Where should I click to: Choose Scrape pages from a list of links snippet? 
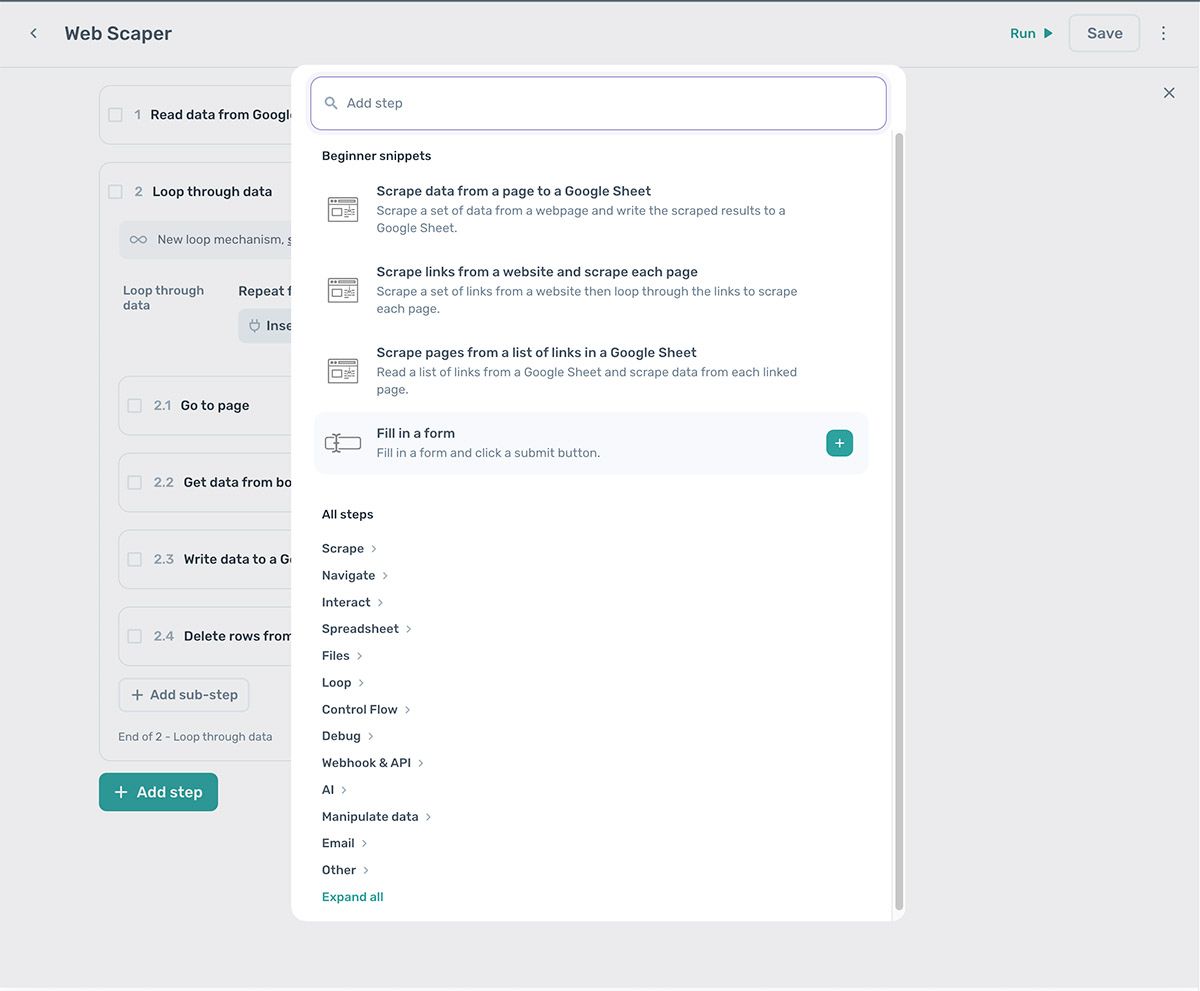591,371
